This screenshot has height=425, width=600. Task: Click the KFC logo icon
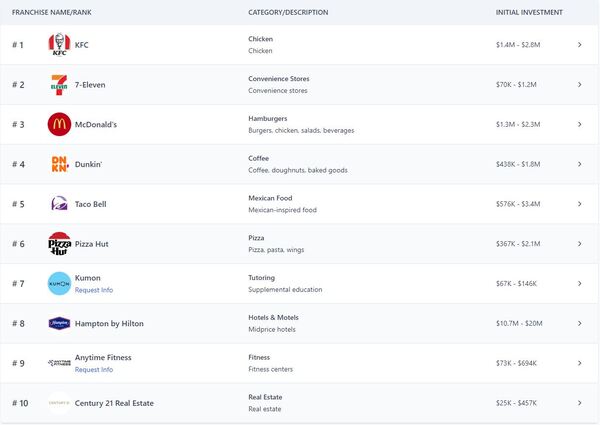pyautogui.click(x=59, y=44)
